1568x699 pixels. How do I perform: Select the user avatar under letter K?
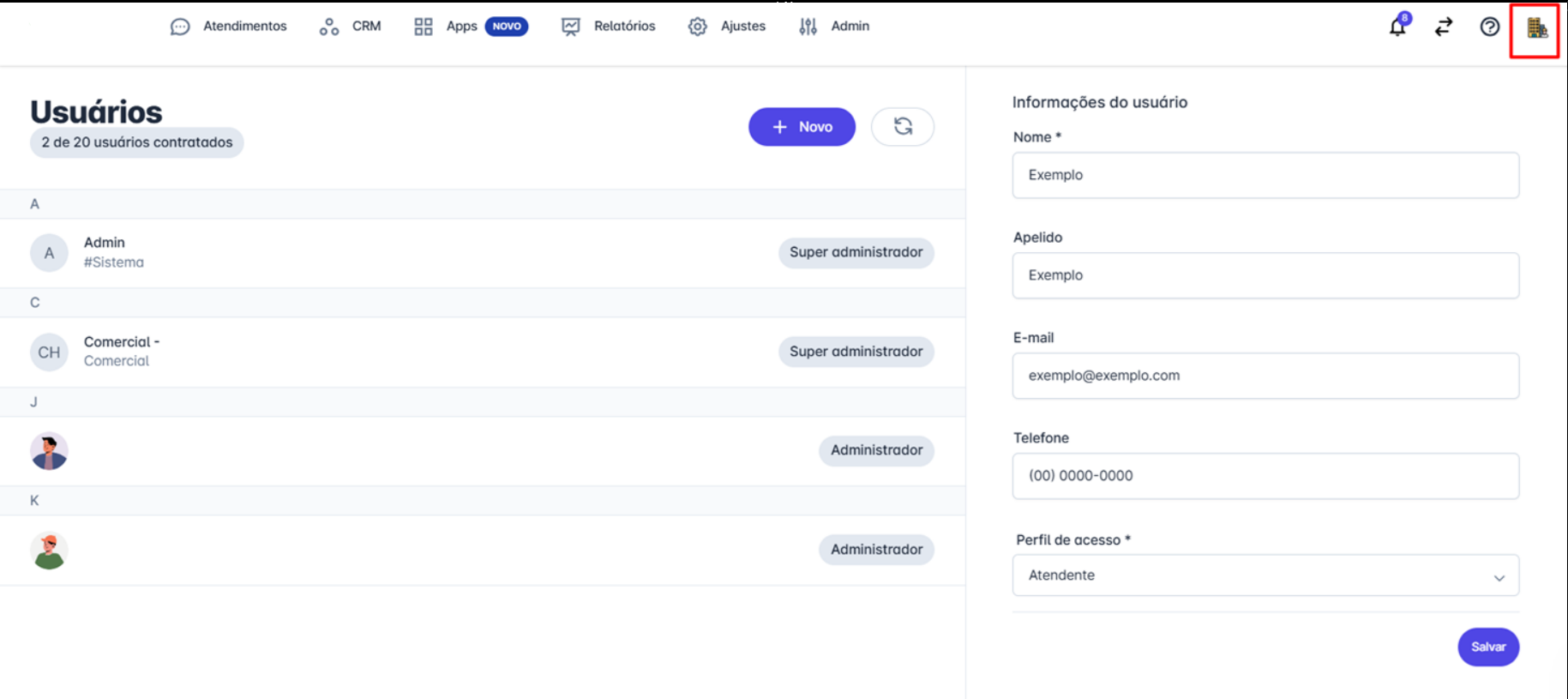49,551
